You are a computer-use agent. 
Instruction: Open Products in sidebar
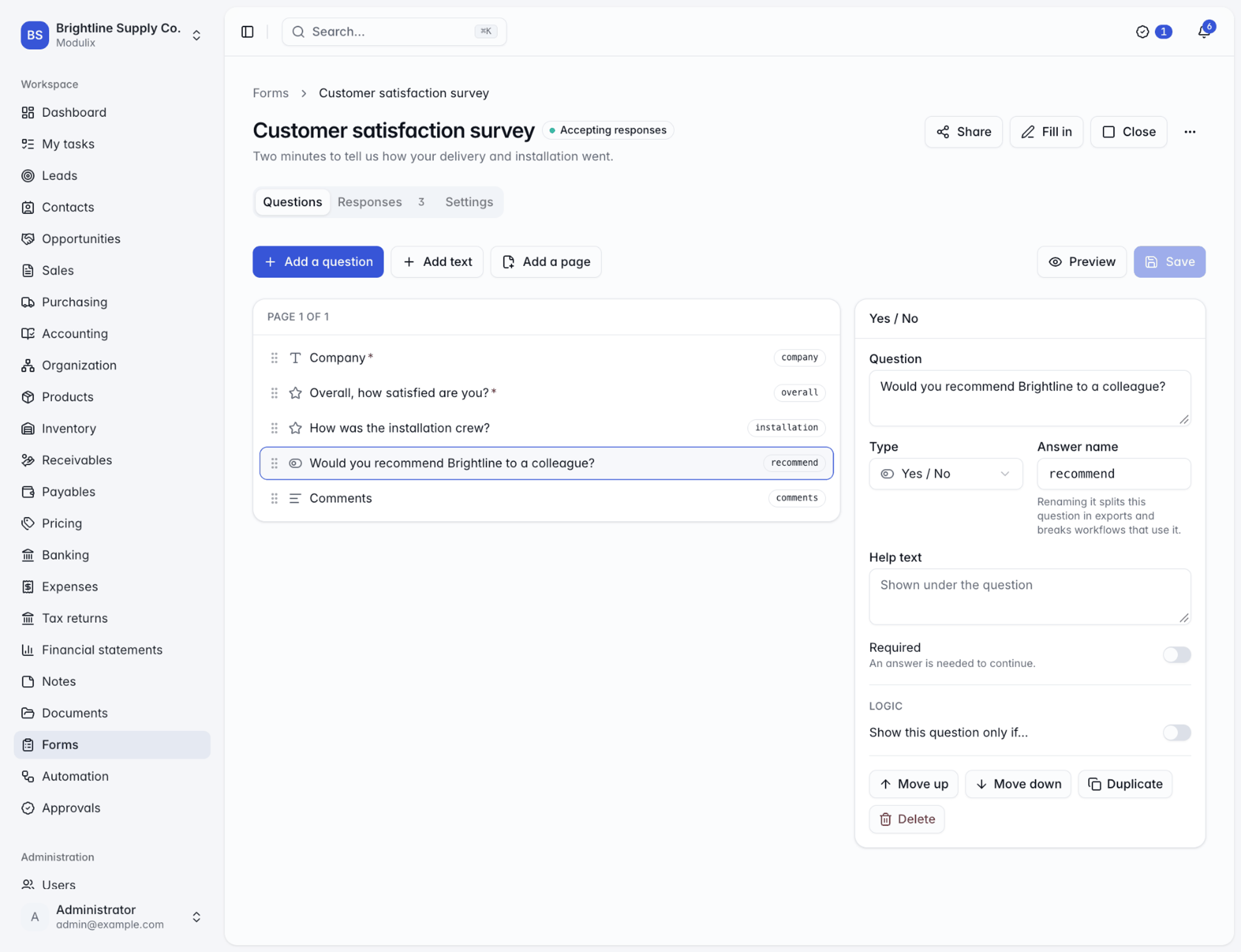(112, 397)
